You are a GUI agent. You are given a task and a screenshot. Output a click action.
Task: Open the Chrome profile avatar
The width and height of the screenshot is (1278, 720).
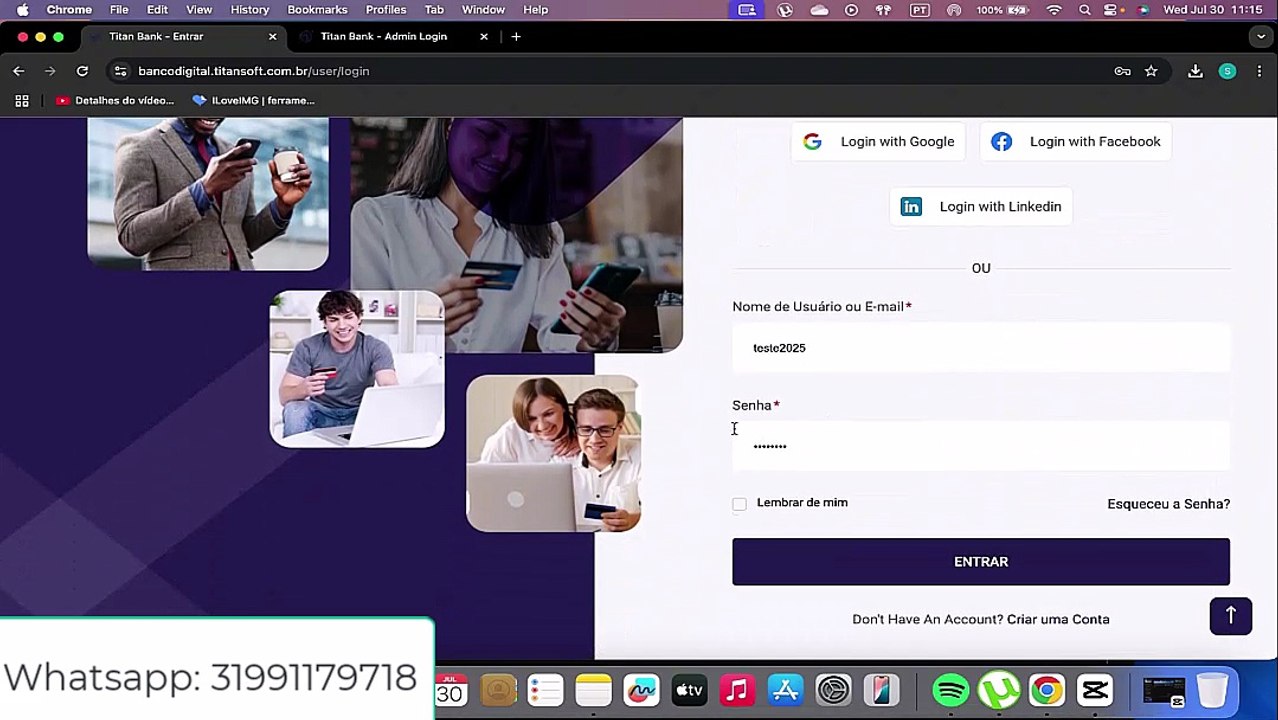pos(1227,71)
